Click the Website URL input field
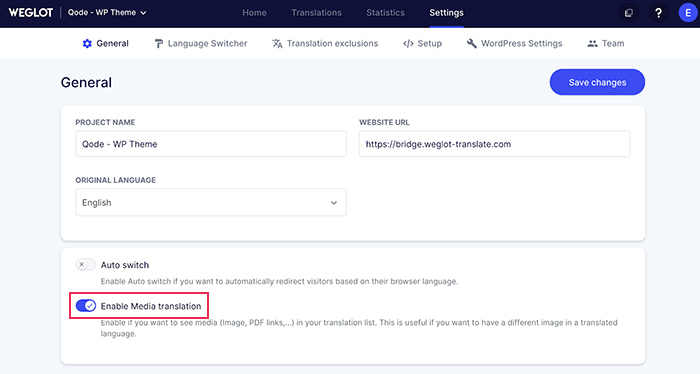Image resolution: width=700 pixels, height=374 pixels. click(x=495, y=144)
